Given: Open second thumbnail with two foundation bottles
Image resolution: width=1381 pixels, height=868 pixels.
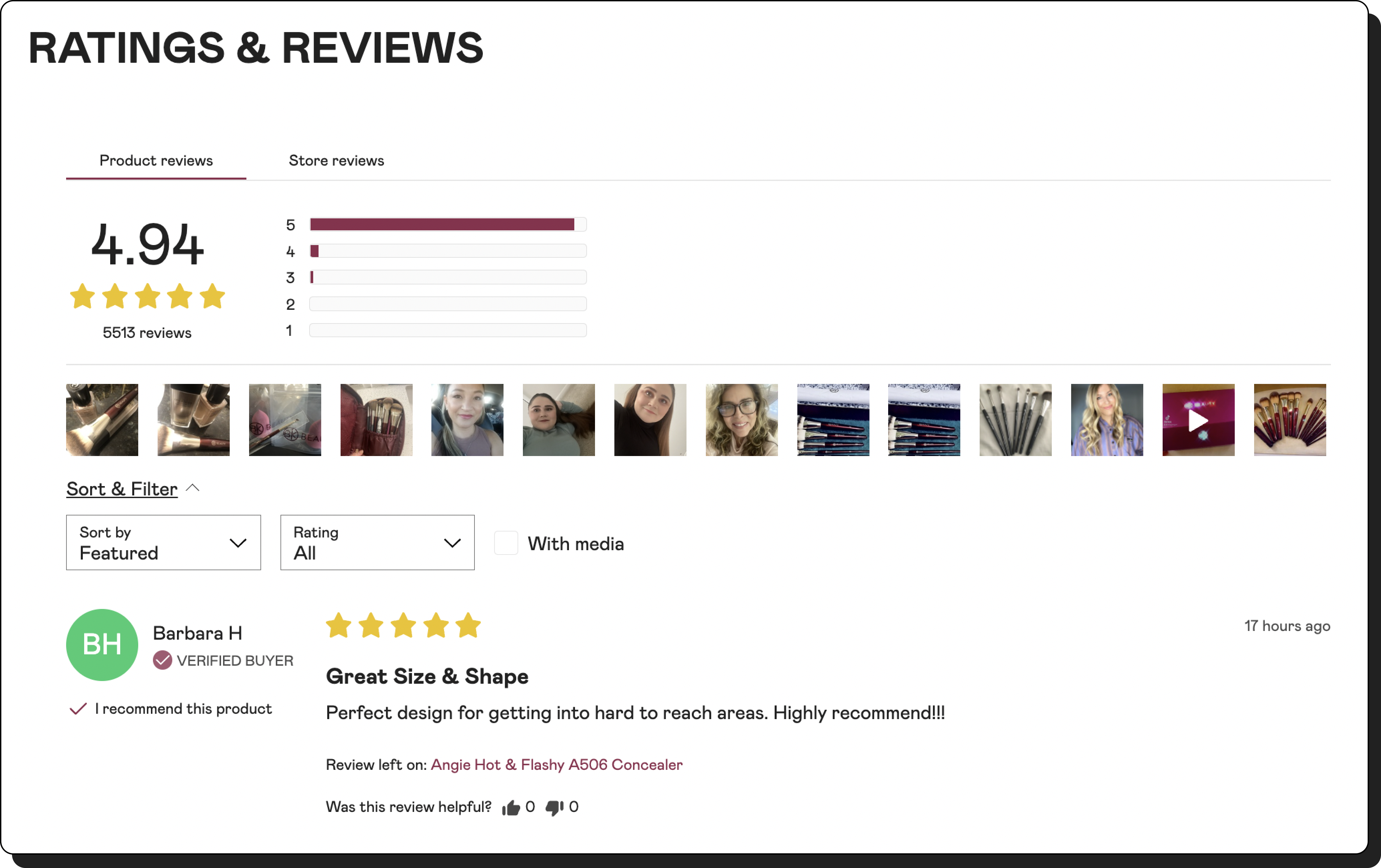Looking at the screenshot, I should click(193, 420).
